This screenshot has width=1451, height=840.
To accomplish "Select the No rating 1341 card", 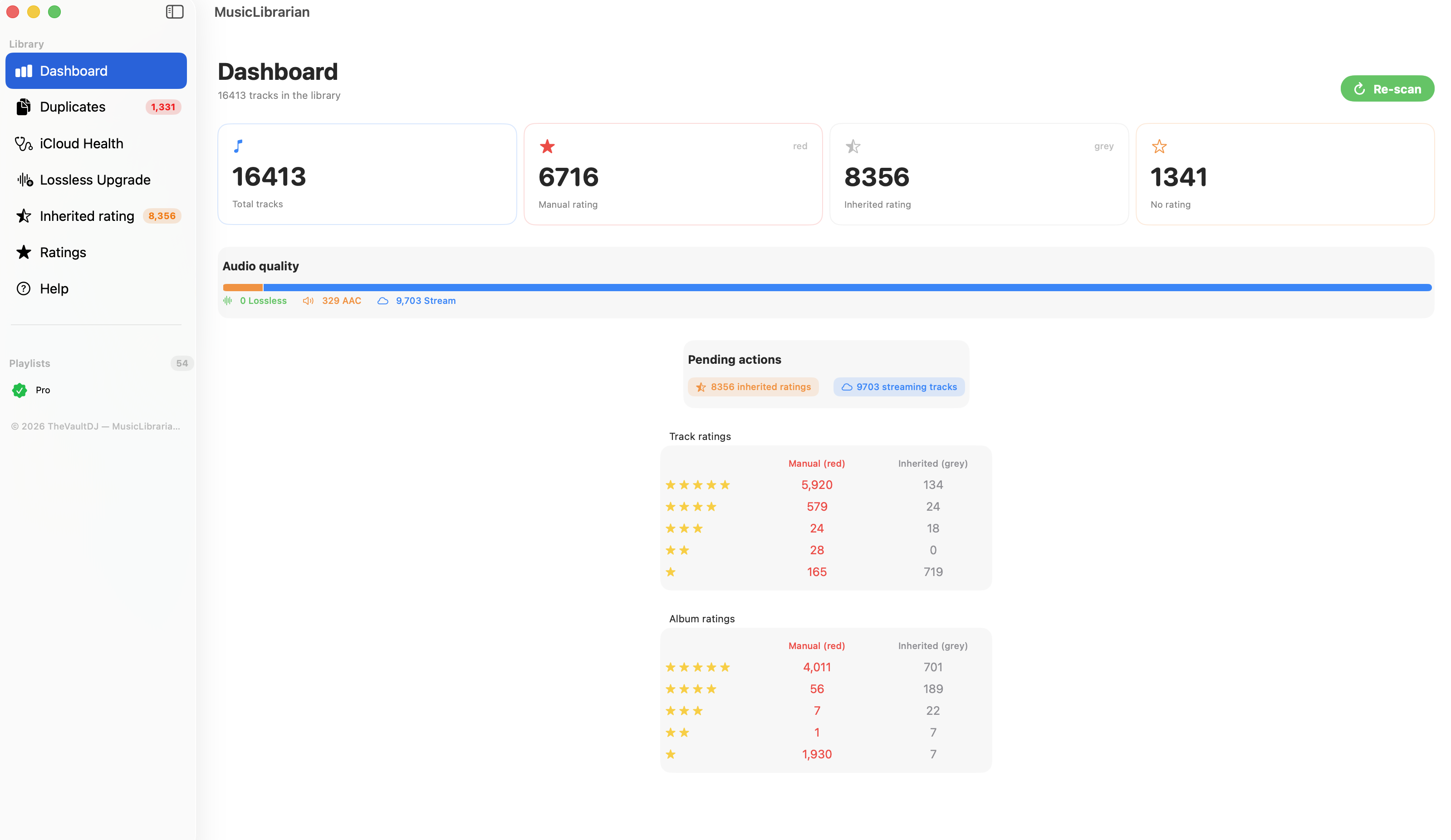I will [x=1284, y=174].
